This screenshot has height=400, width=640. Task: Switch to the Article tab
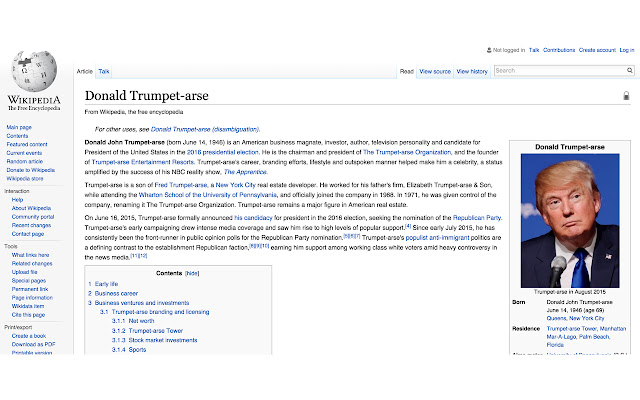coord(84,71)
